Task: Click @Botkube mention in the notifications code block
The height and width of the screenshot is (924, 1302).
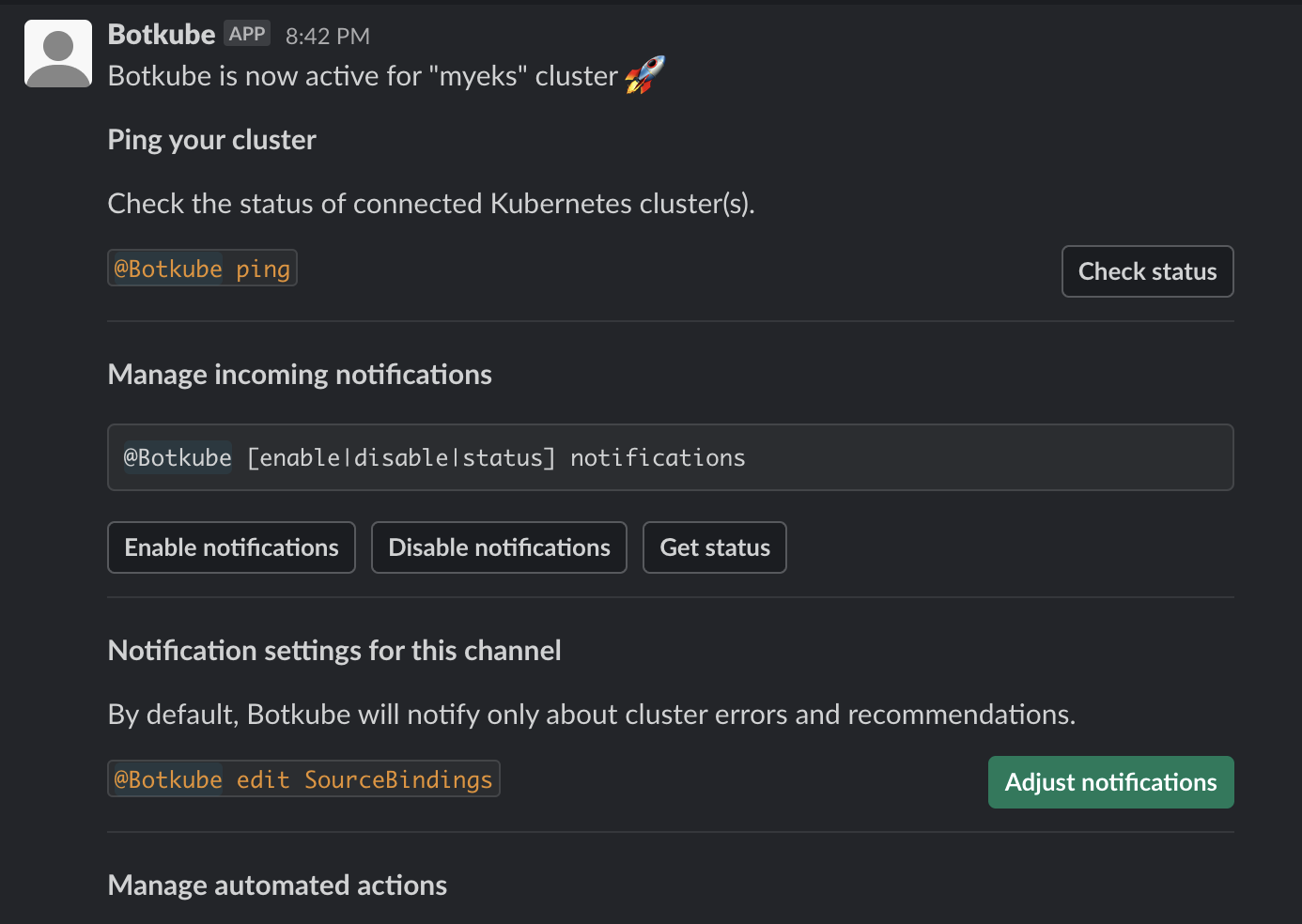Action: [x=178, y=458]
